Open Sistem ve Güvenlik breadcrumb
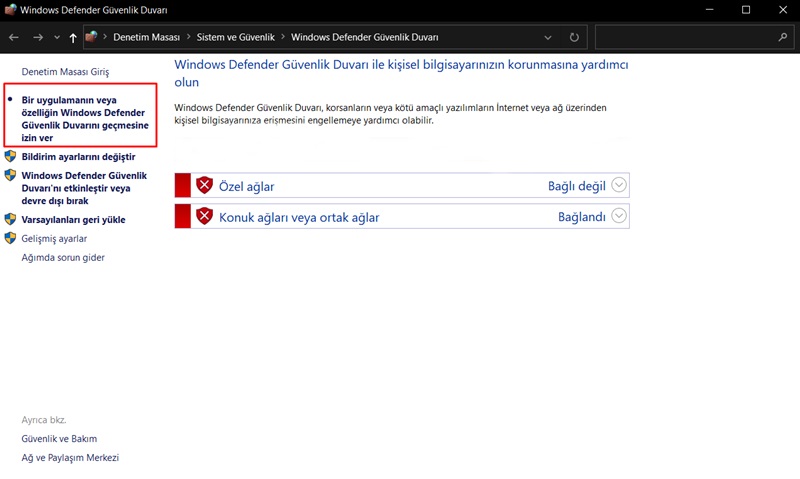800x479 pixels. coord(236,37)
